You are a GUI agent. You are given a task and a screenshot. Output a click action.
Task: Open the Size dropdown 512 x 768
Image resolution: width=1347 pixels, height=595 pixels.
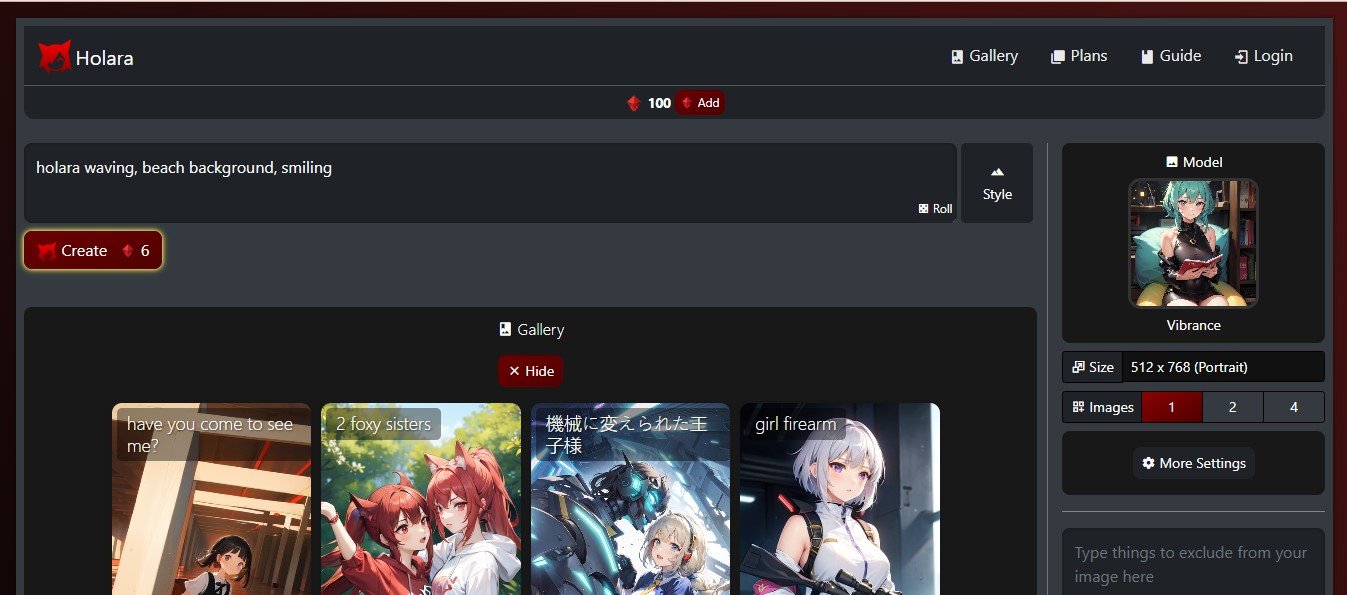click(x=1222, y=367)
